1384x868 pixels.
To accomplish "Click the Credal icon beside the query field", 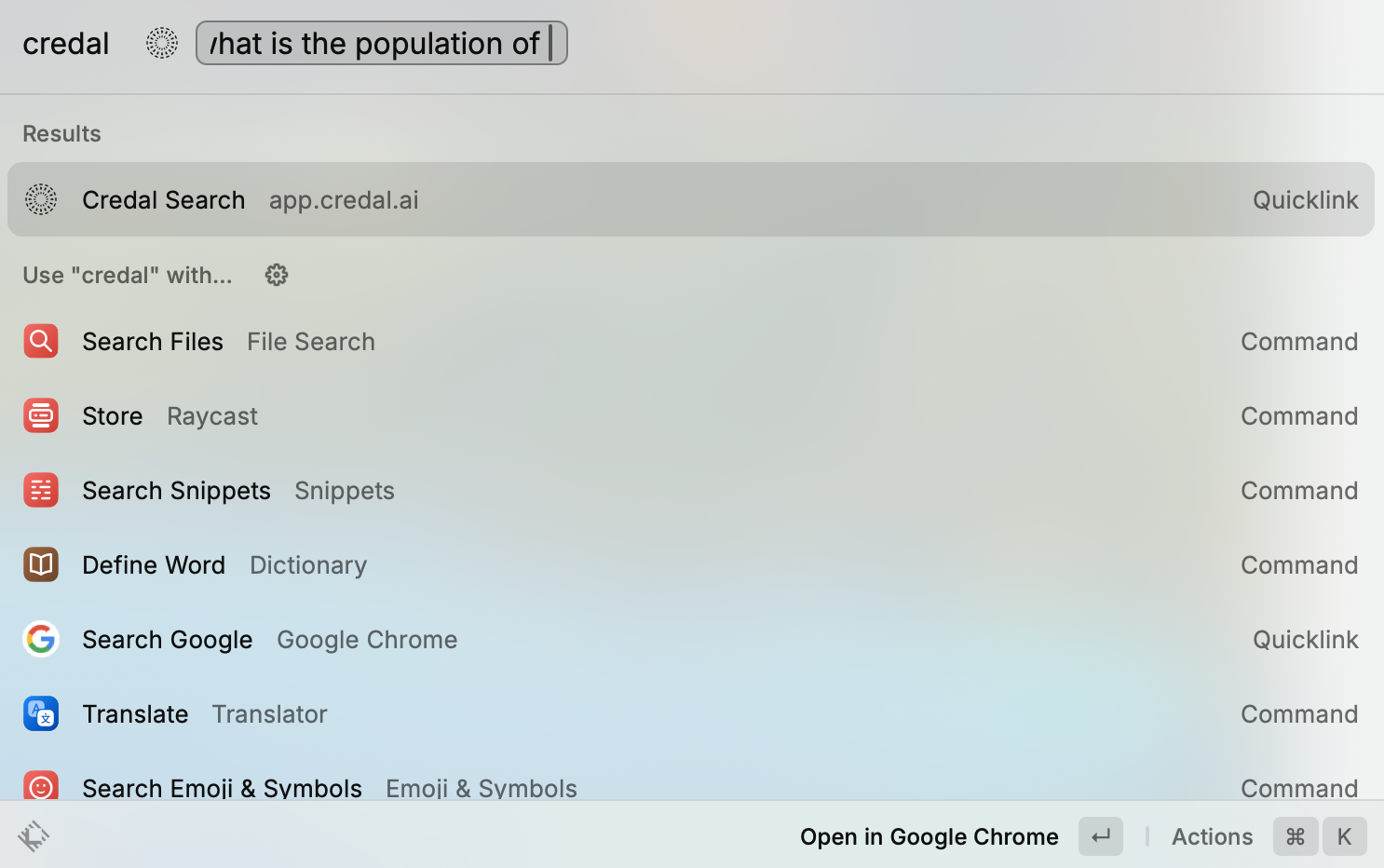I will click(x=162, y=43).
